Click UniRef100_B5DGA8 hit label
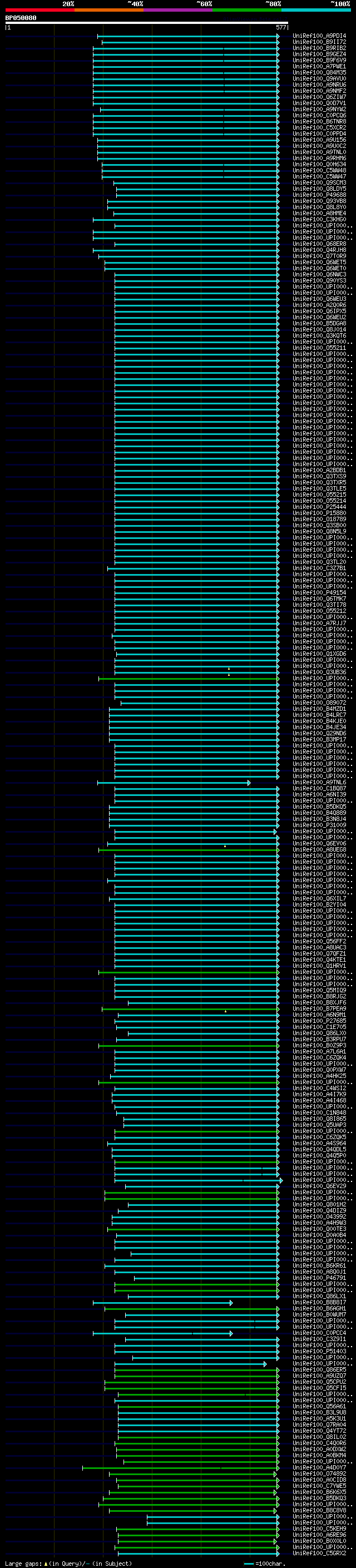Screen dimensions: 356x1568 (319, 323)
